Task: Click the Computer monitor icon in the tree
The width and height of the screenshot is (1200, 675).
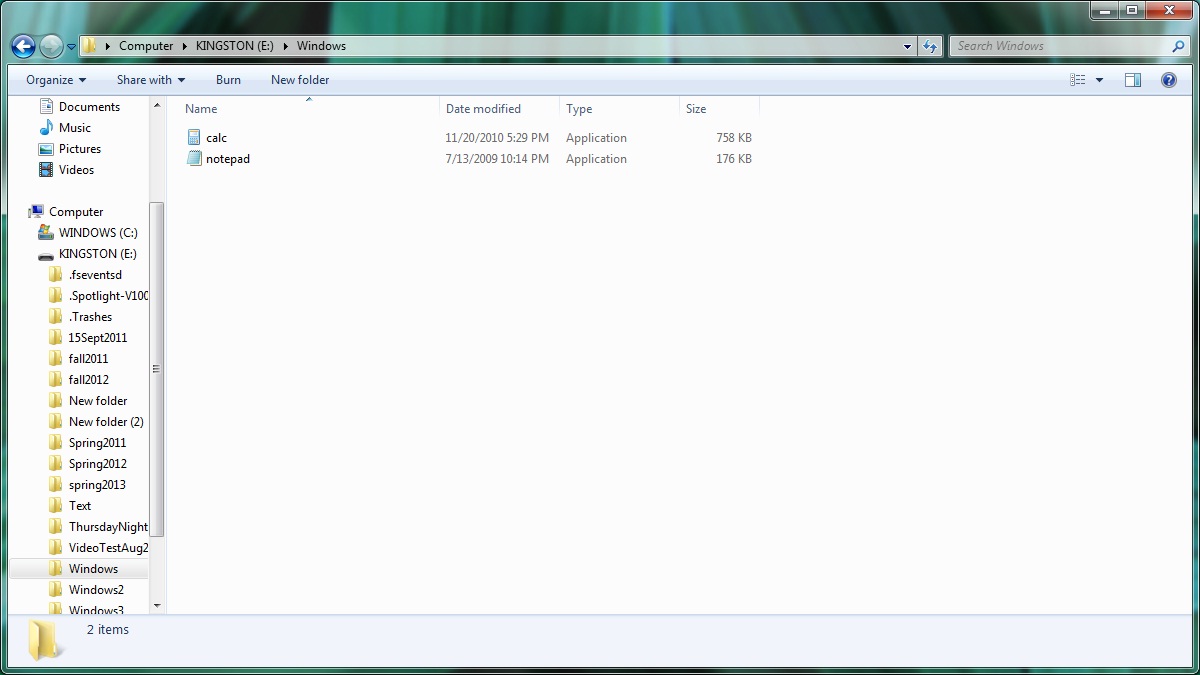Action: [x=36, y=211]
